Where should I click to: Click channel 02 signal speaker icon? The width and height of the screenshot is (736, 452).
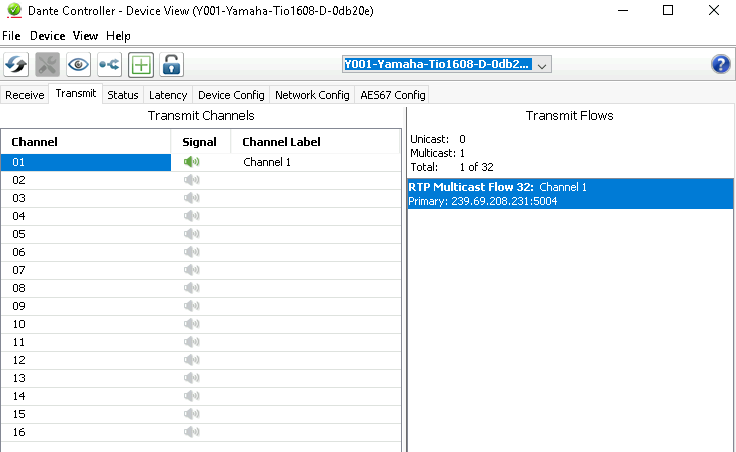pyautogui.click(x=192, y=180)
